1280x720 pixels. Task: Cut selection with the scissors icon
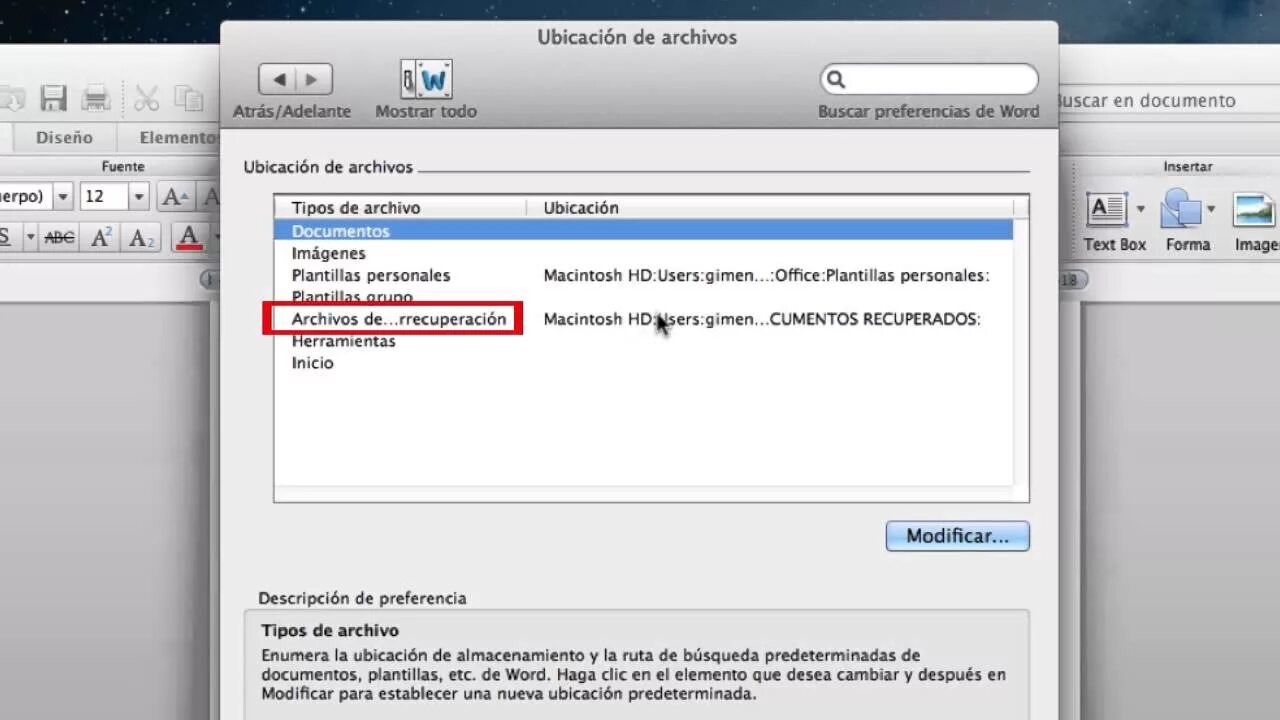pyautogui.click(x=147, y=98)
